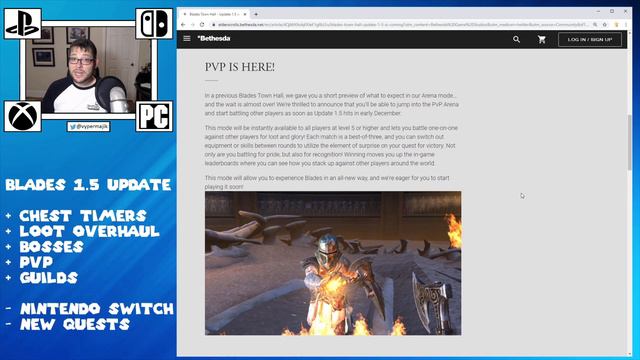Click the BLADES 1.5 UPDATE title text

(88, 185)
